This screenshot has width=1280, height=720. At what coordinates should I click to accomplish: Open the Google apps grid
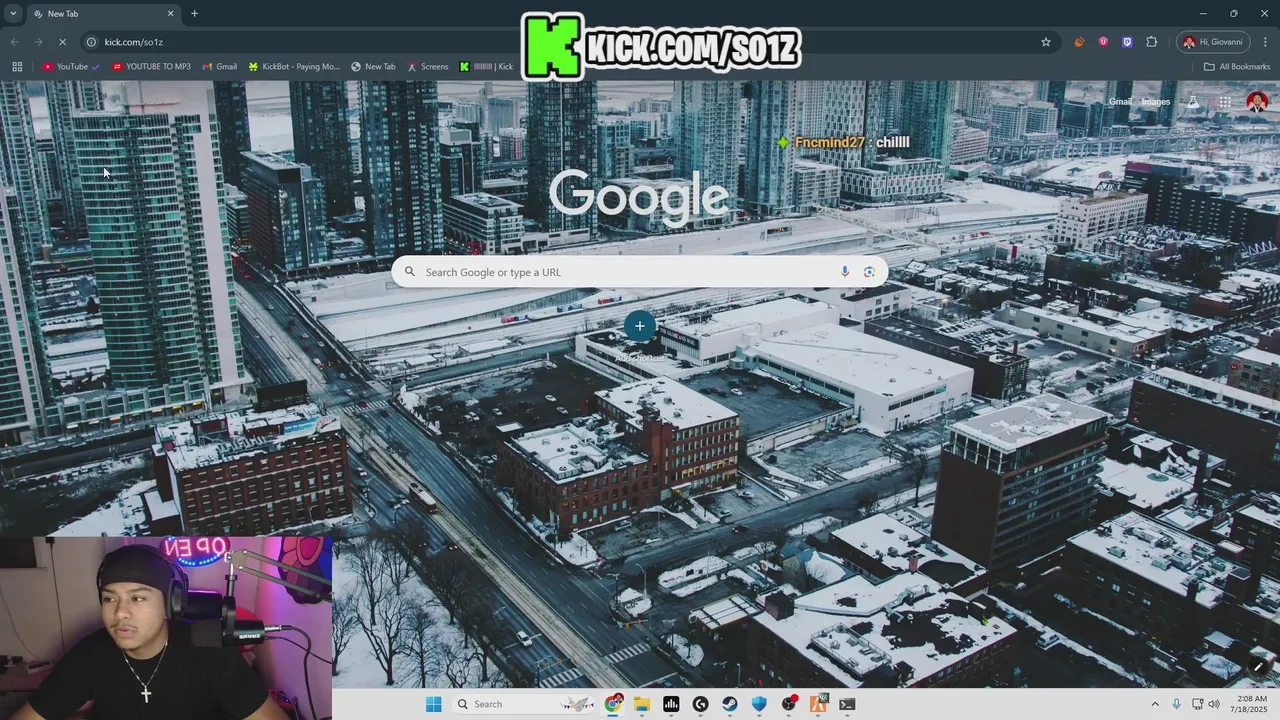(x=1224, y=102)
